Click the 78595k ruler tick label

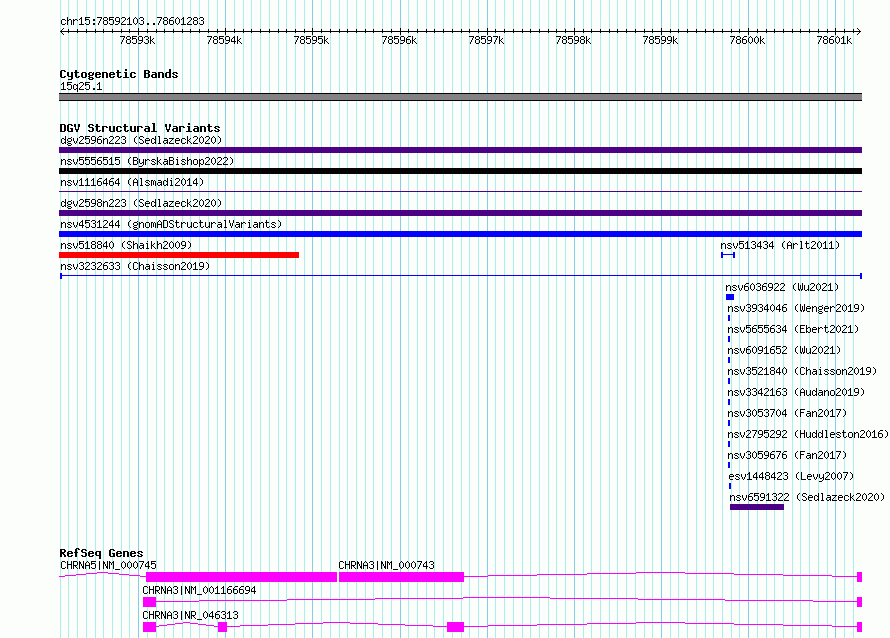pyautogui.click(x=311, y=40)
